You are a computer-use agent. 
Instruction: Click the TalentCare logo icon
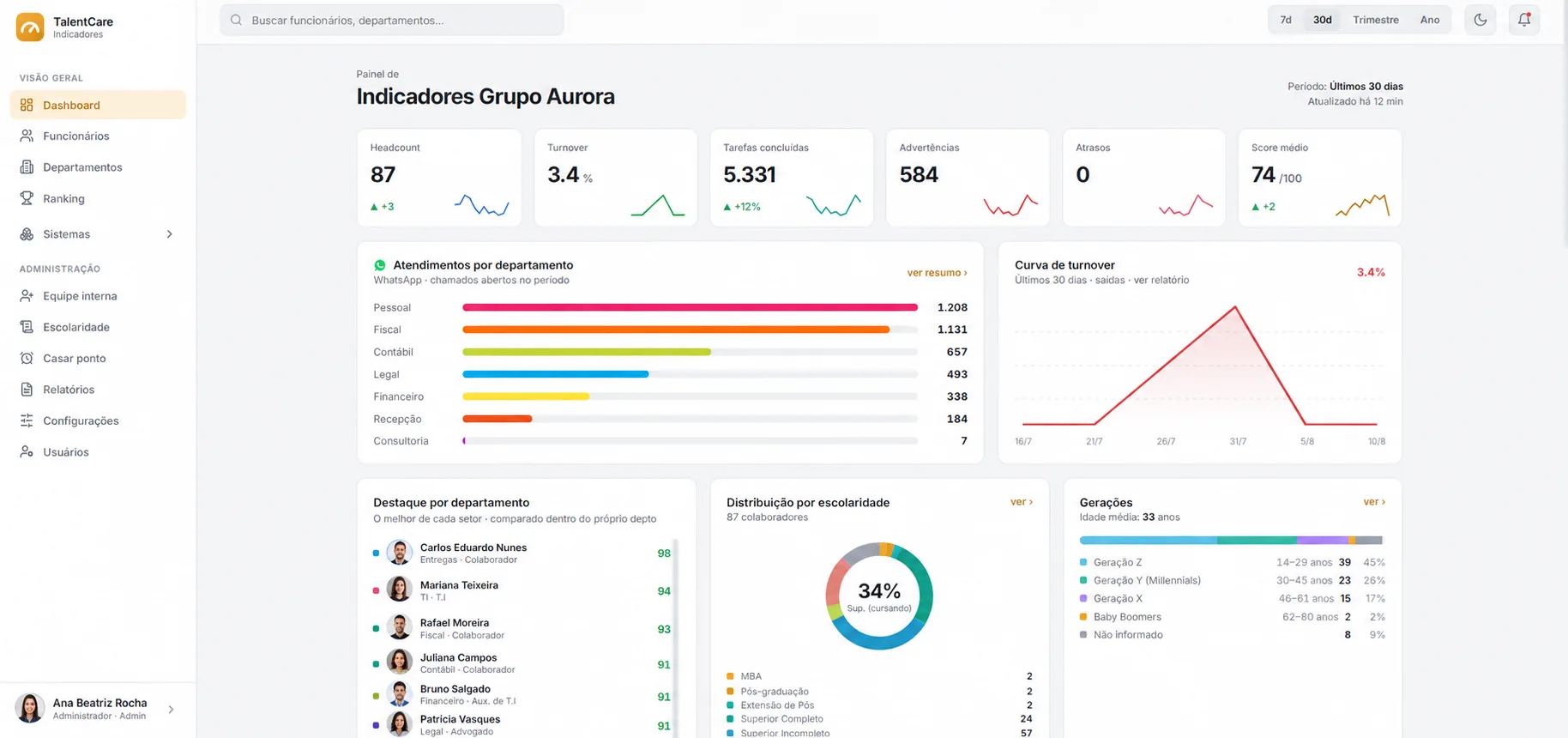(x=30, y=27)
